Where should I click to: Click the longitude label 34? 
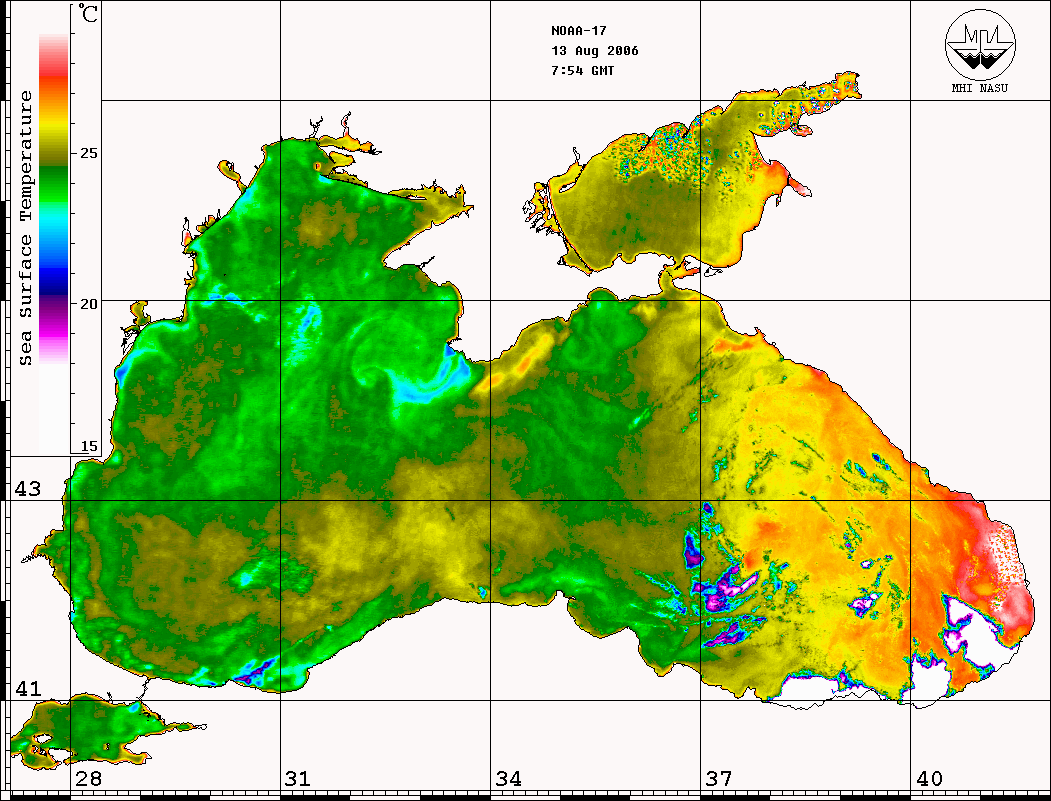coord(509,778)
